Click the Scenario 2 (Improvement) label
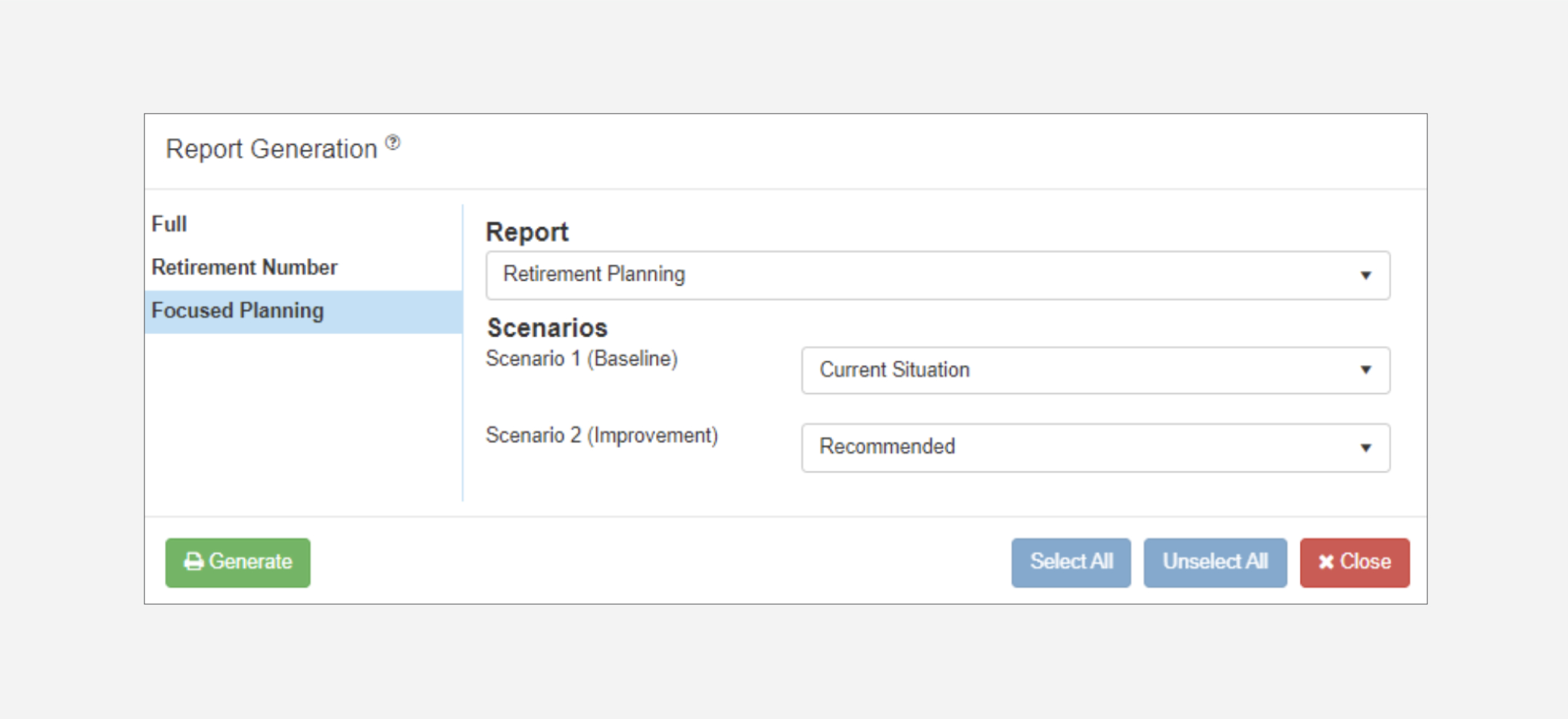The height and width of the screenshot is (719, 1568). coord(601,435)
